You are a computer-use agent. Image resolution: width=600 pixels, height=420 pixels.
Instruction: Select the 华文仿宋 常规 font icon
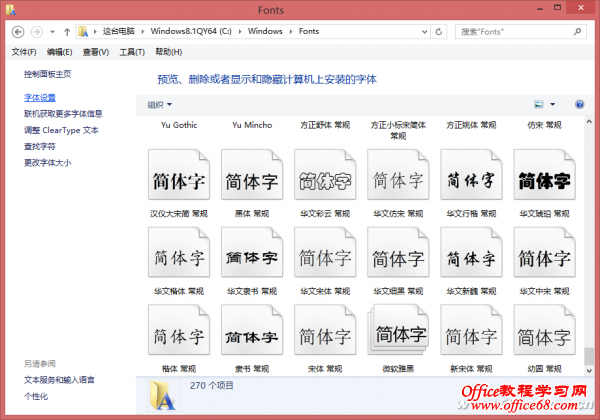click(398, 174)
